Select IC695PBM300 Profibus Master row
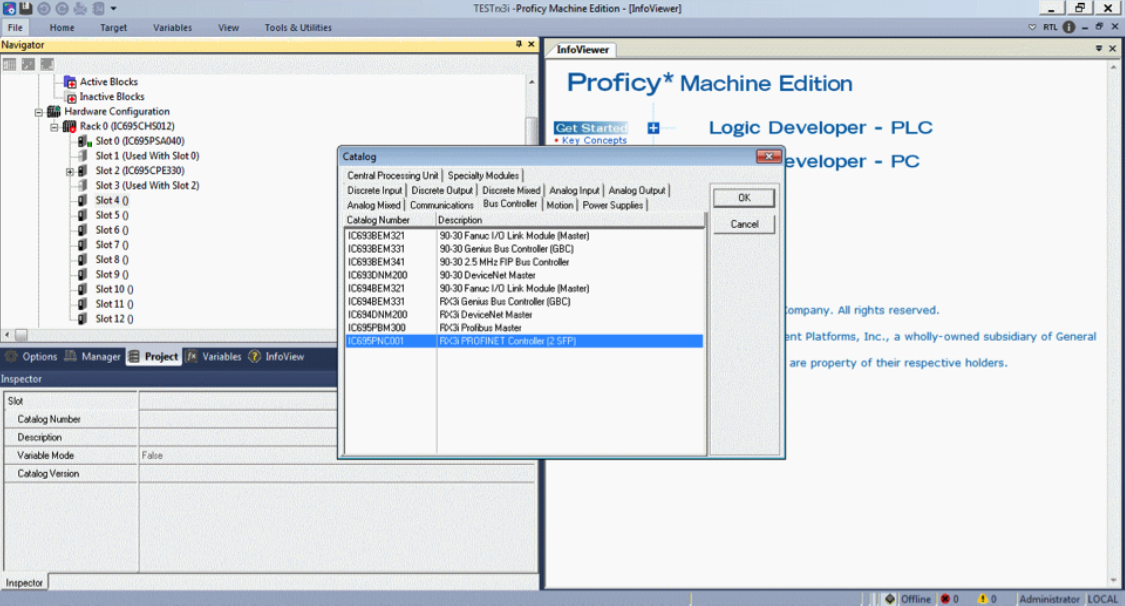 coord(524,328)
